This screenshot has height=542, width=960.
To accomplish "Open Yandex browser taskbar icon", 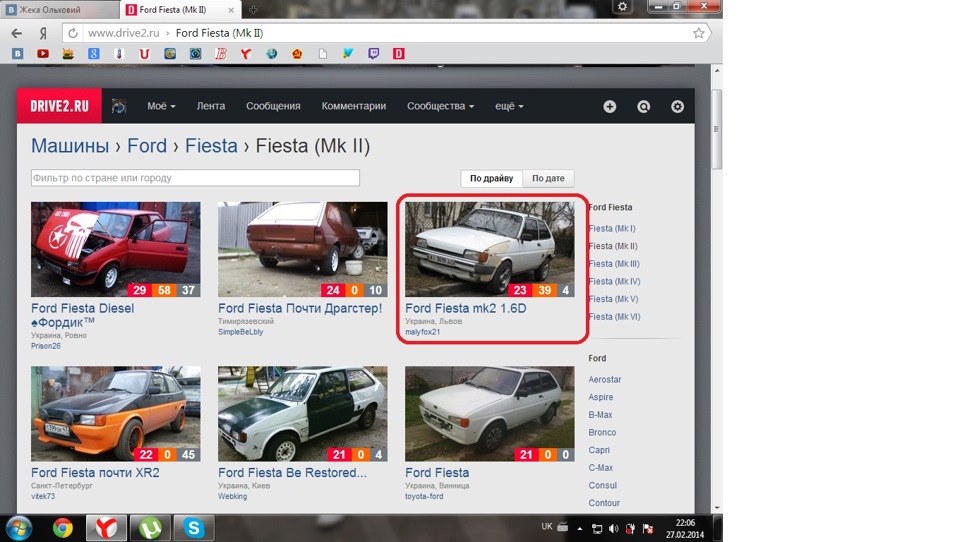I will pos(107,528).
